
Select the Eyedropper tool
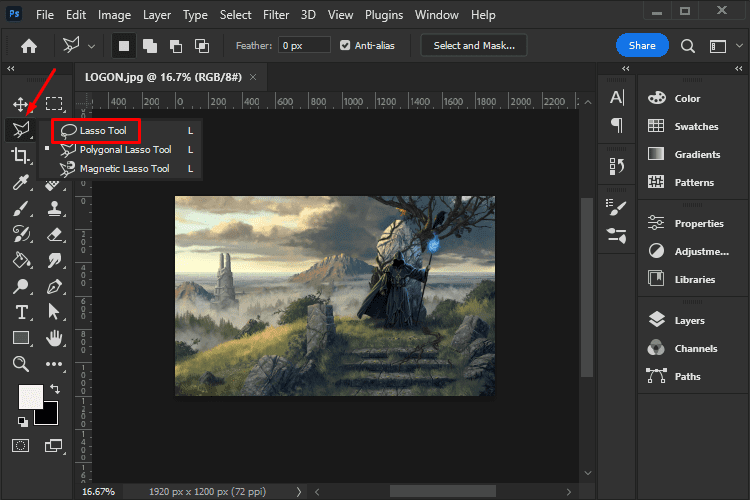coord(20,182)
